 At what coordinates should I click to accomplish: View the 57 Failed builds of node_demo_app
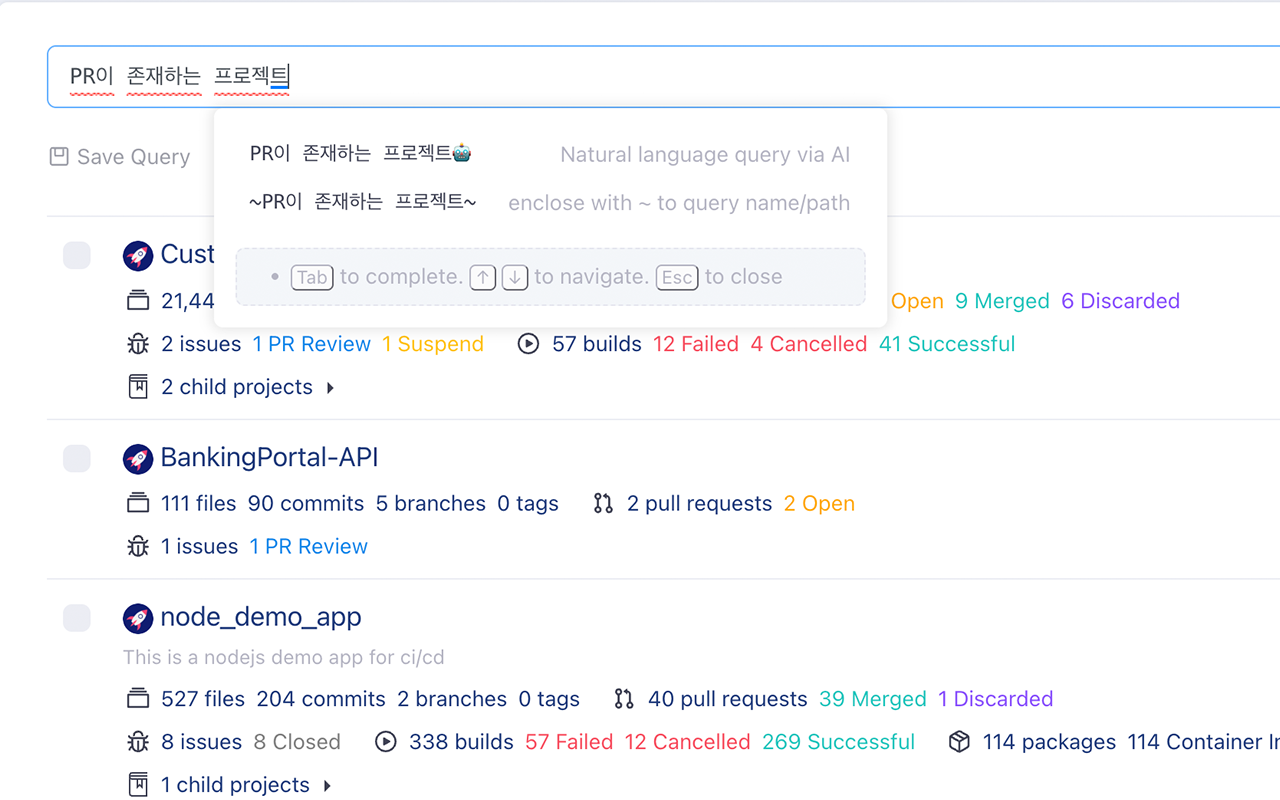(569, 742)
